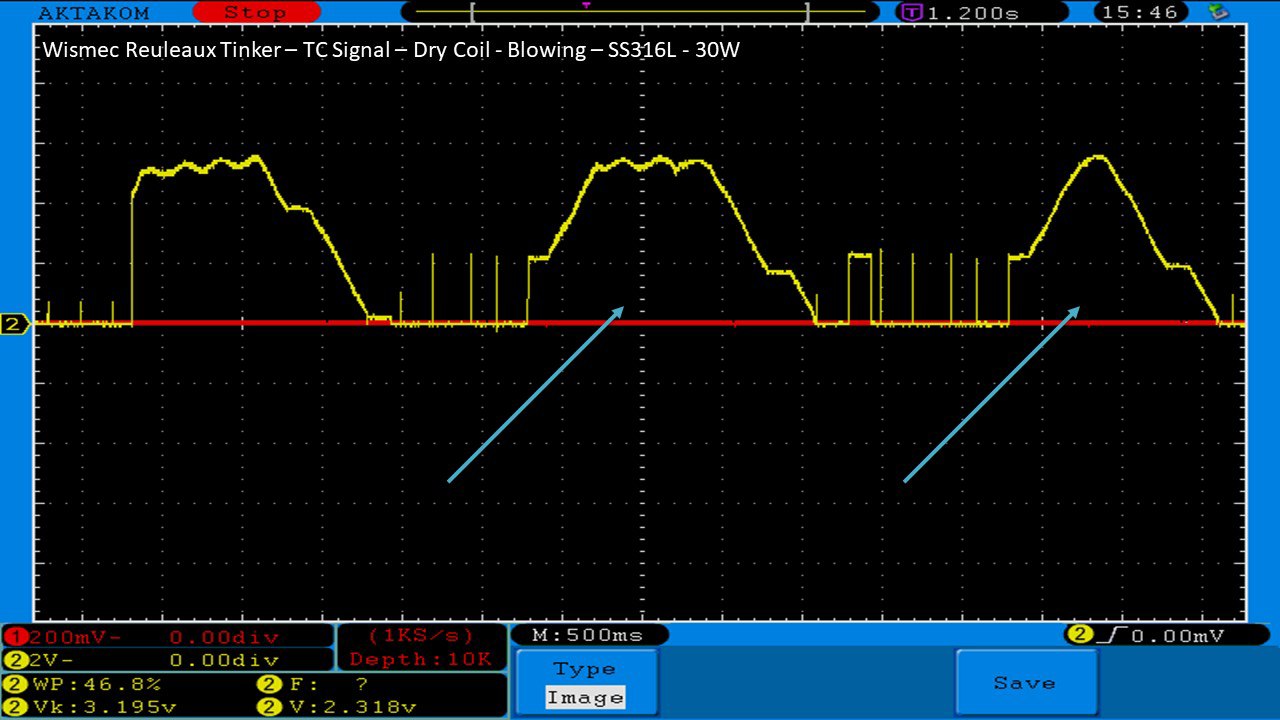Select the WP:46.8% measurement readout
1280x720 pixels.
coord(84,685)
